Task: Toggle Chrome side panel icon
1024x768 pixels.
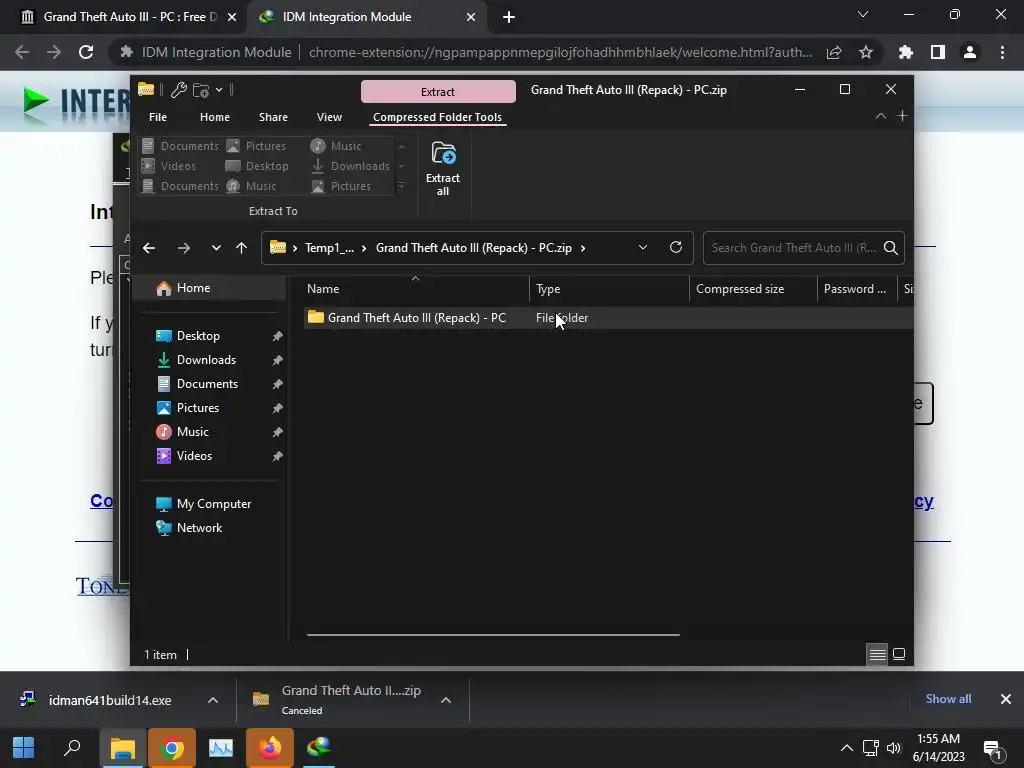Action: click(938, 52)
